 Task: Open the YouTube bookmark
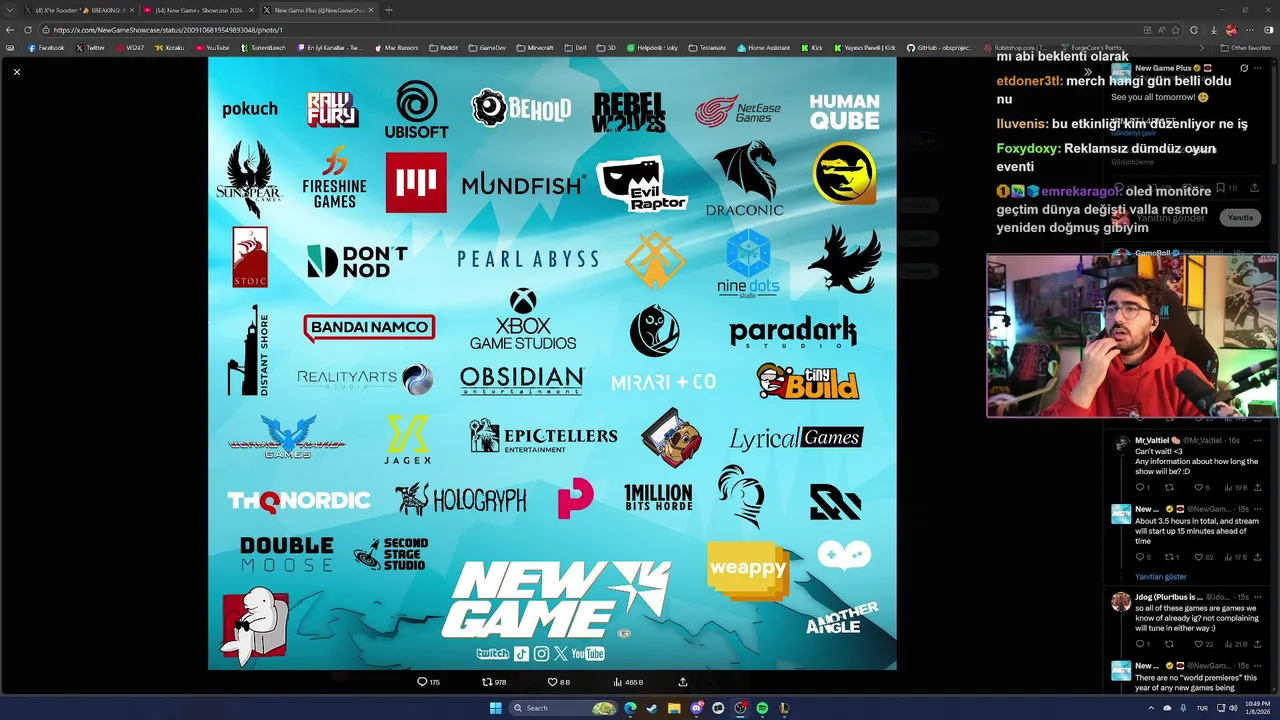(213, 48)
